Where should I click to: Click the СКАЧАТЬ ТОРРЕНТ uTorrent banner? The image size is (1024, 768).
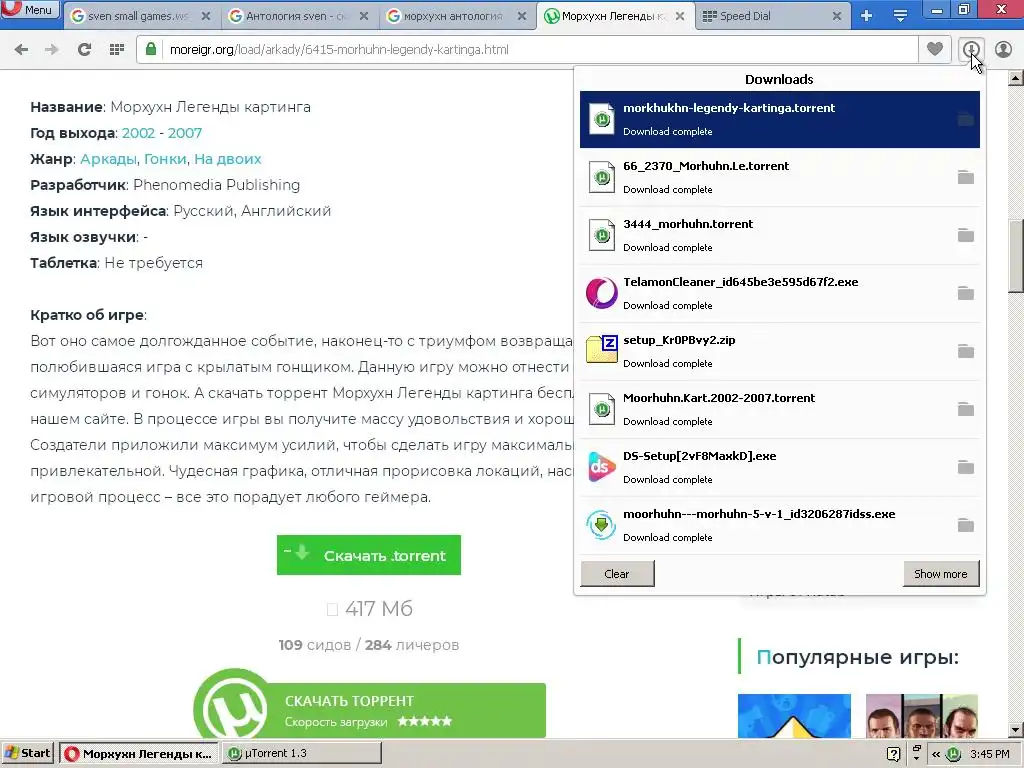pos(370,709)
